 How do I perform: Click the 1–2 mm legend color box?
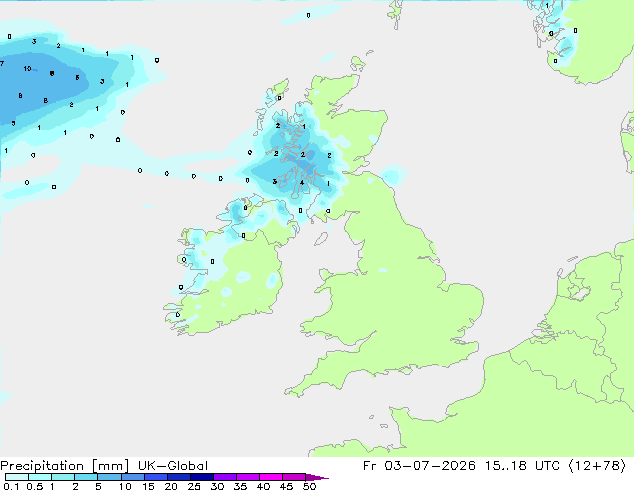[x=63, y=477]
